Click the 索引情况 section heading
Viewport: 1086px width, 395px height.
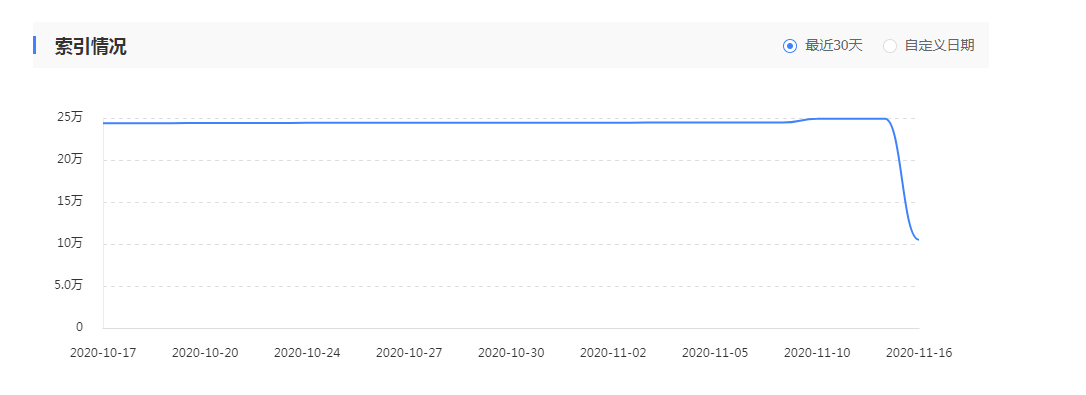[90, 46]
